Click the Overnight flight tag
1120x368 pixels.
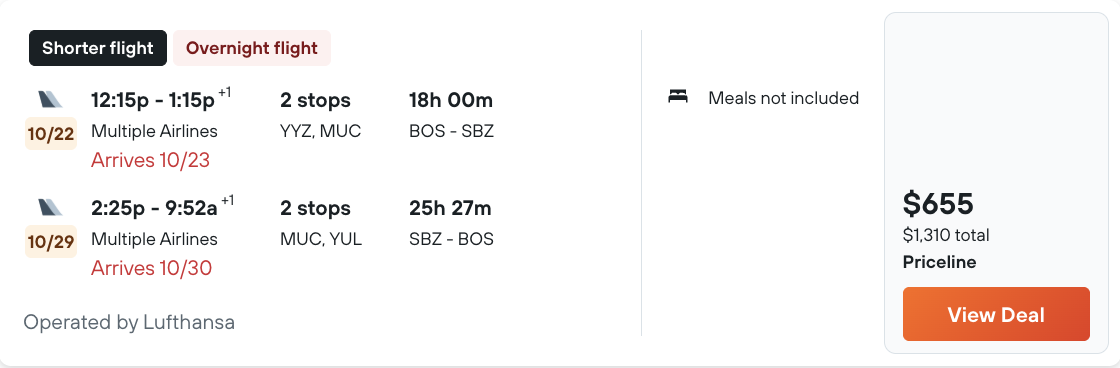coord(251,48)
